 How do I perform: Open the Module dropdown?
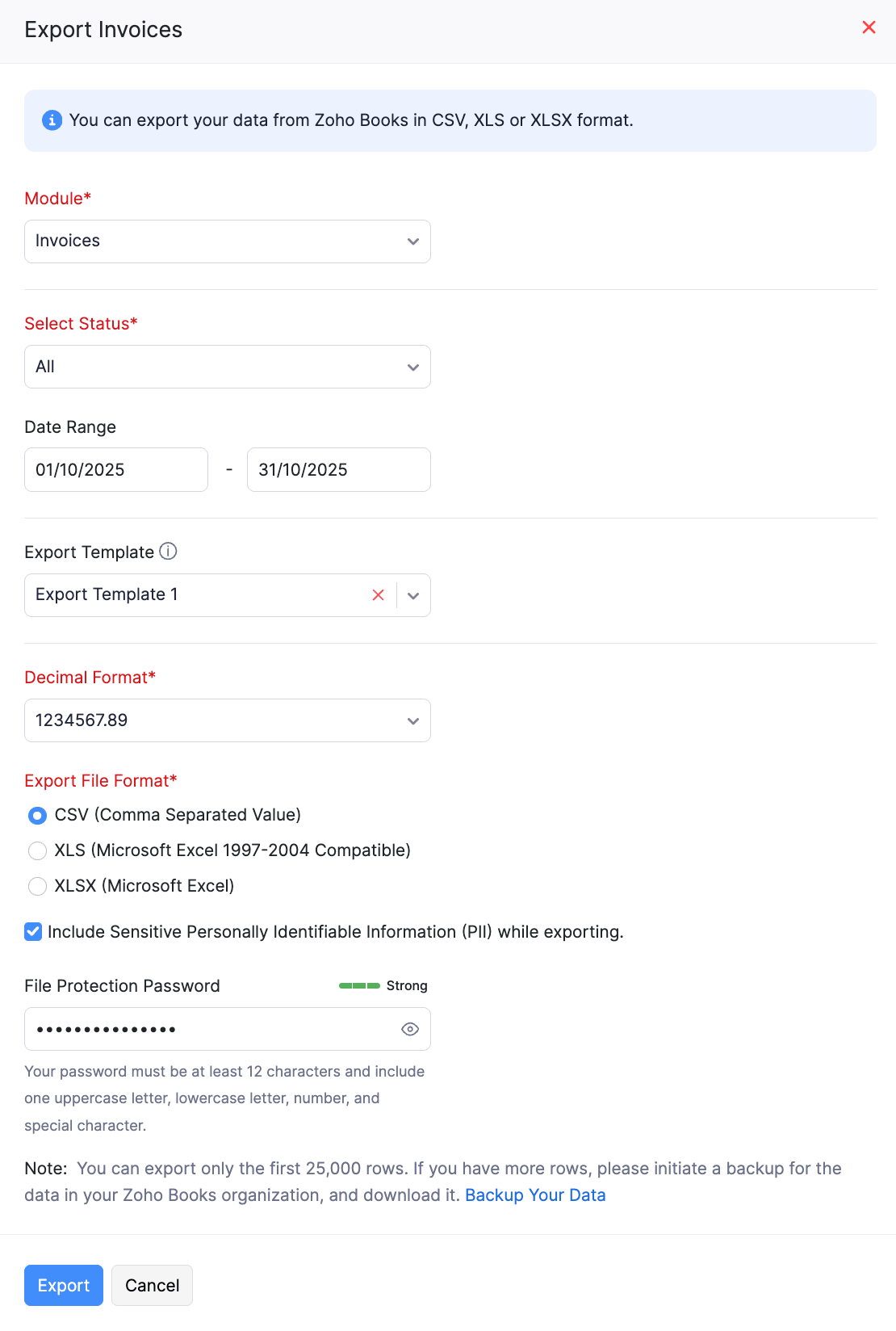[227, 241]
